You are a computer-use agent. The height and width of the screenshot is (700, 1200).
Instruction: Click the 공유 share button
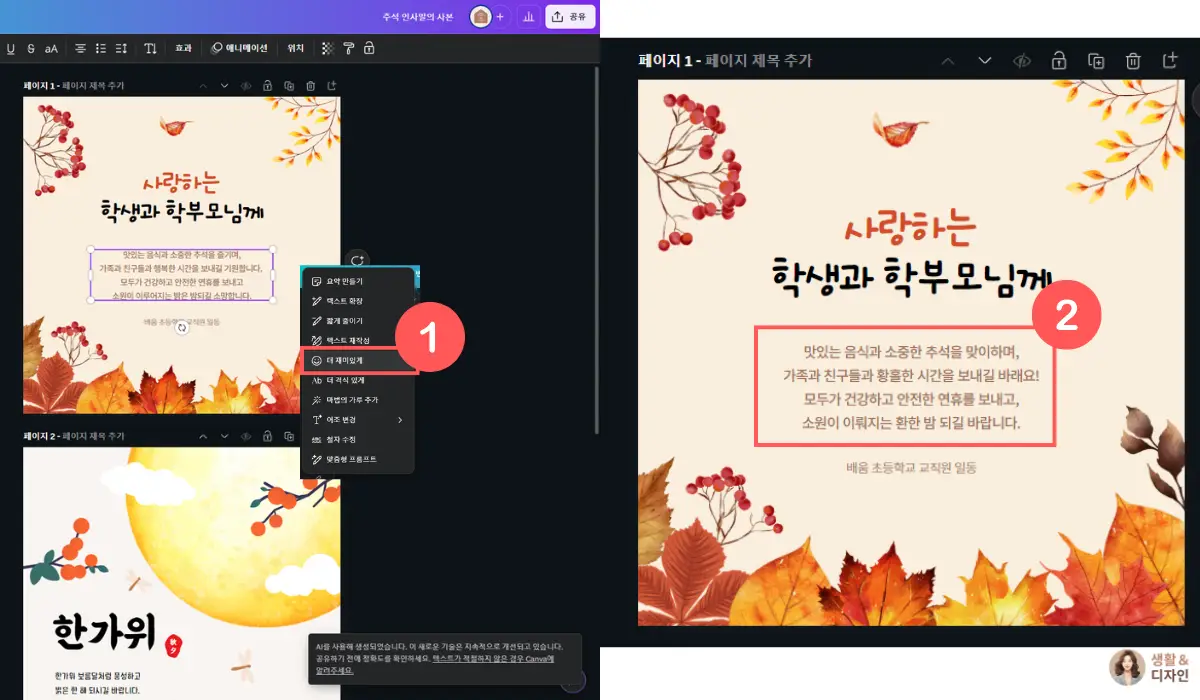coord(570,16)
